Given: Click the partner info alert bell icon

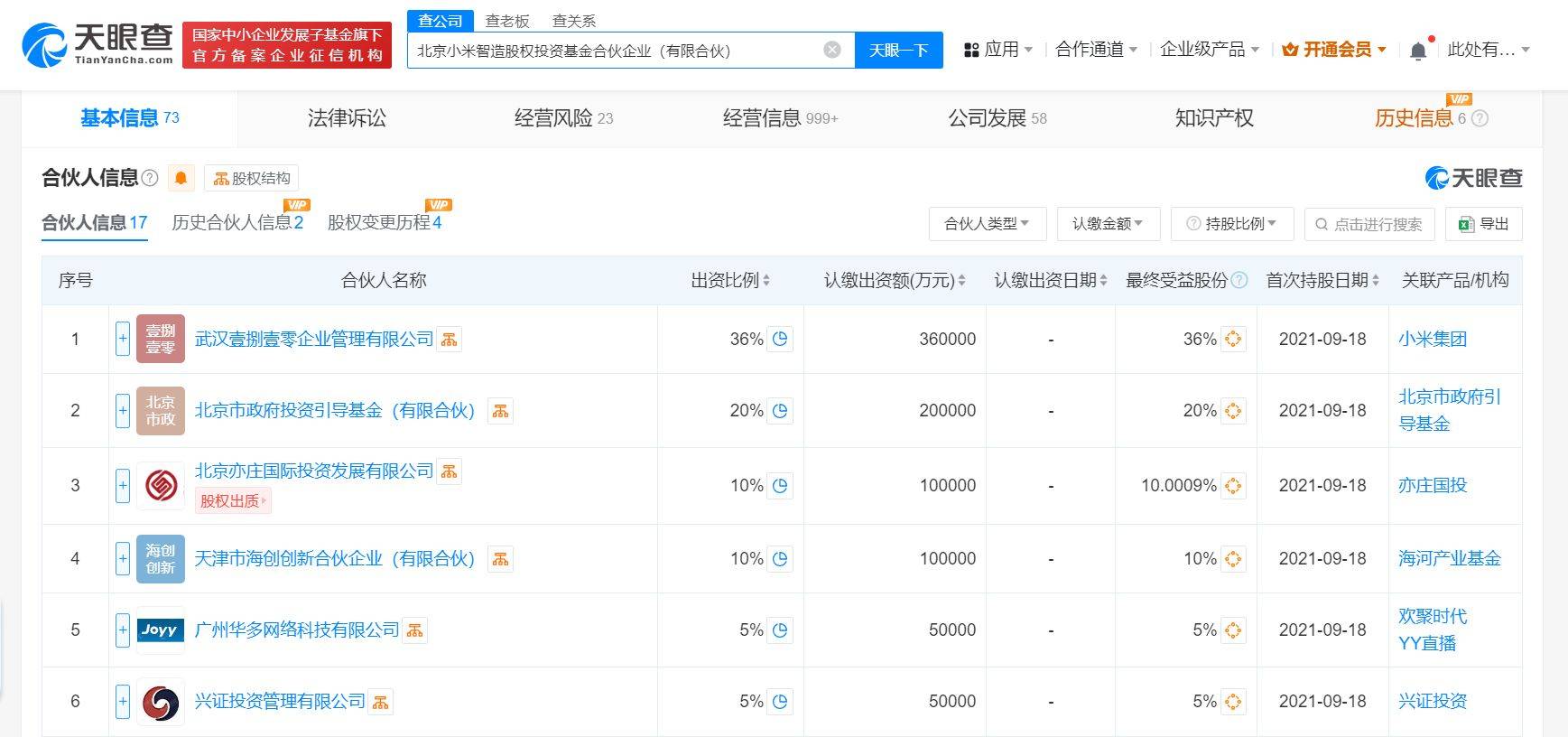Looking at the screenshot, I should click(x=181, y=178).
